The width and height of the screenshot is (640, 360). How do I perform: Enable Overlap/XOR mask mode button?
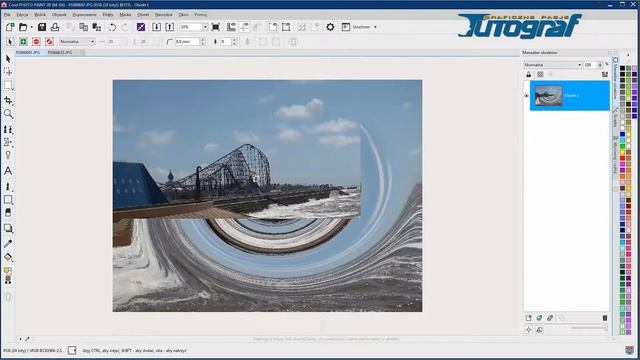point(49,42)
